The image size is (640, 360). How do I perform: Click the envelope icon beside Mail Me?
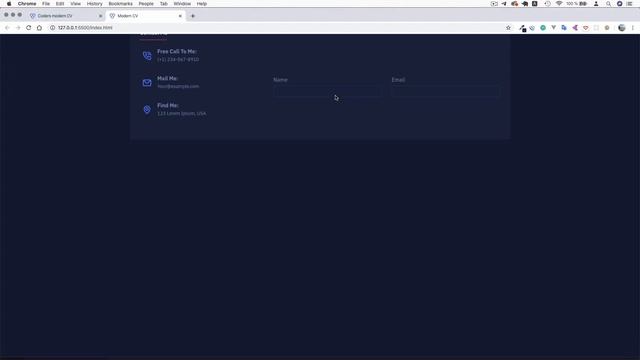(147, 83)
